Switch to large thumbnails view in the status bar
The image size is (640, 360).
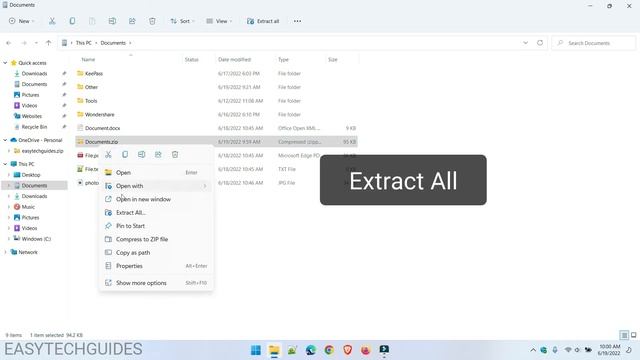634,335
